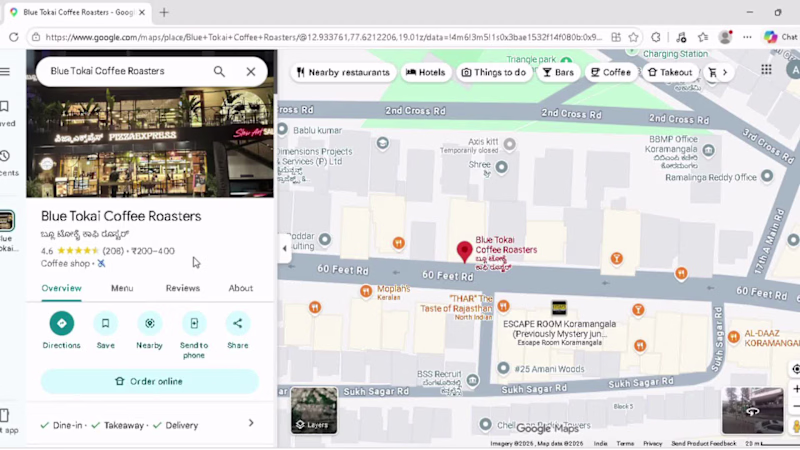
Task: Reload the page in the browser
Action: pos(14,37)
